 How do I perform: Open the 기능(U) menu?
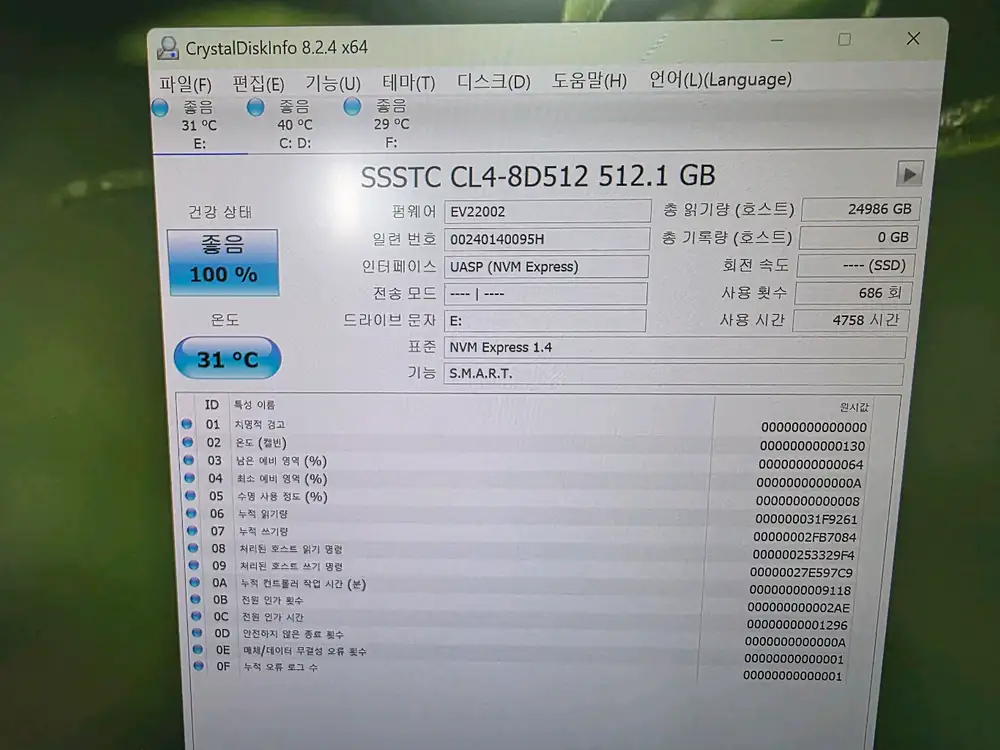[x=333, y=83]
